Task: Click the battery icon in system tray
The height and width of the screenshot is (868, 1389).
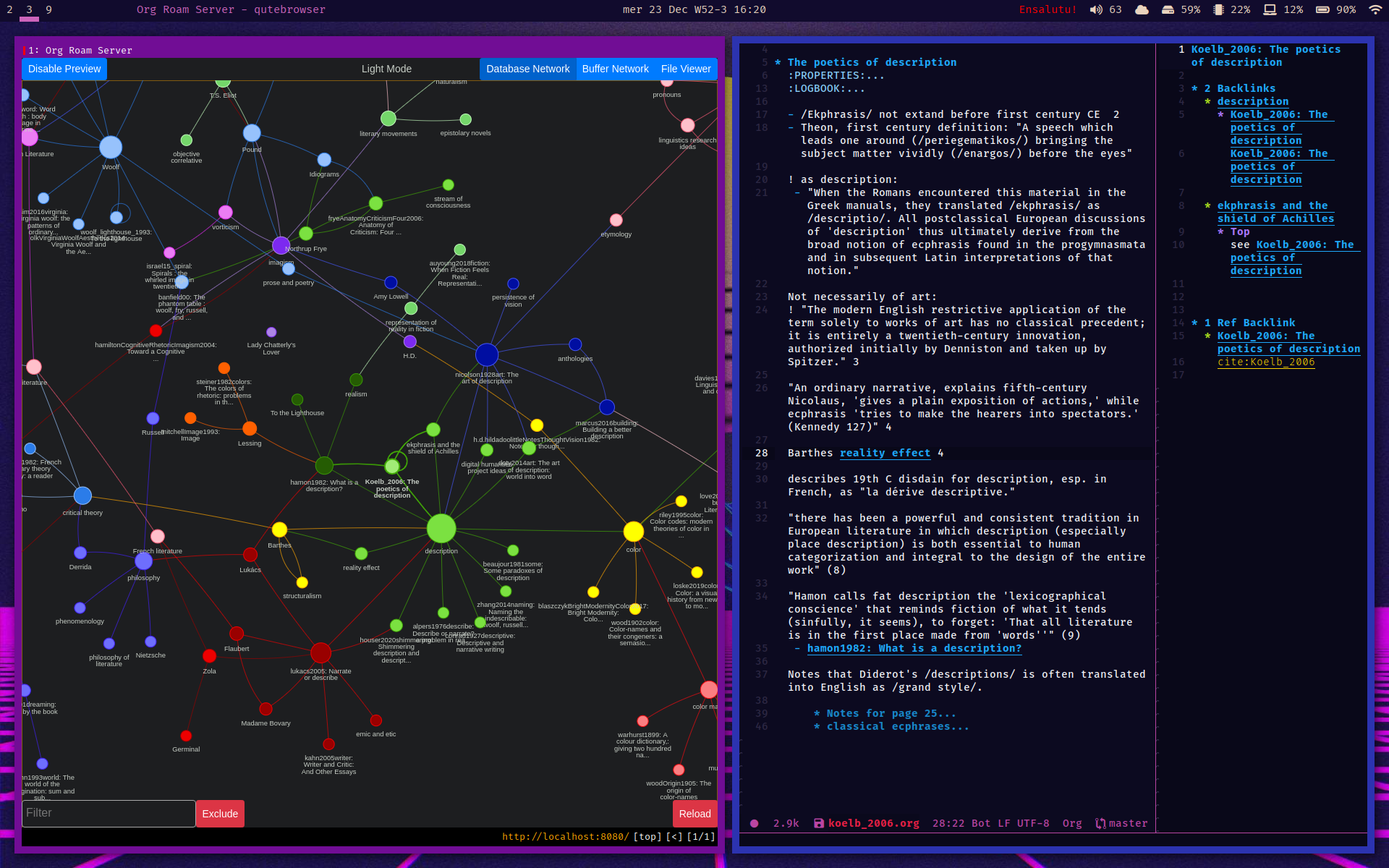Action: pos(1321,11)
